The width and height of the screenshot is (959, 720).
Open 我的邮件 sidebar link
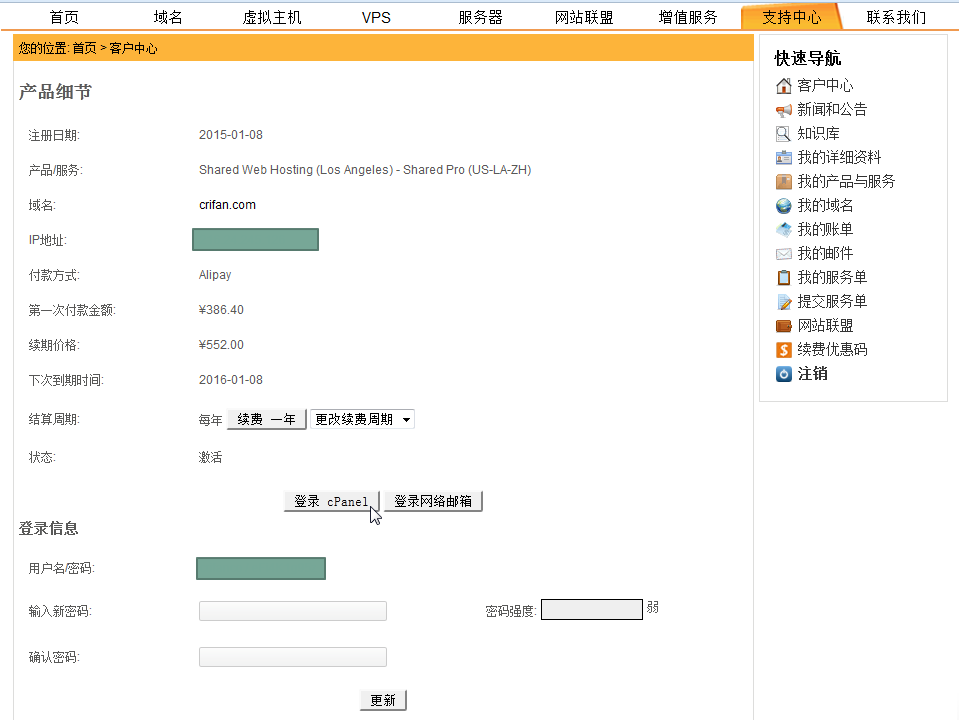(x=825, y=253)
